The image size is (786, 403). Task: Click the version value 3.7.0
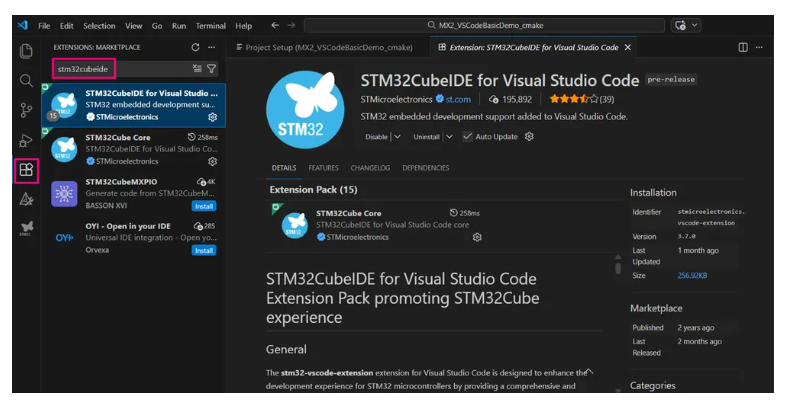point(686,236)
